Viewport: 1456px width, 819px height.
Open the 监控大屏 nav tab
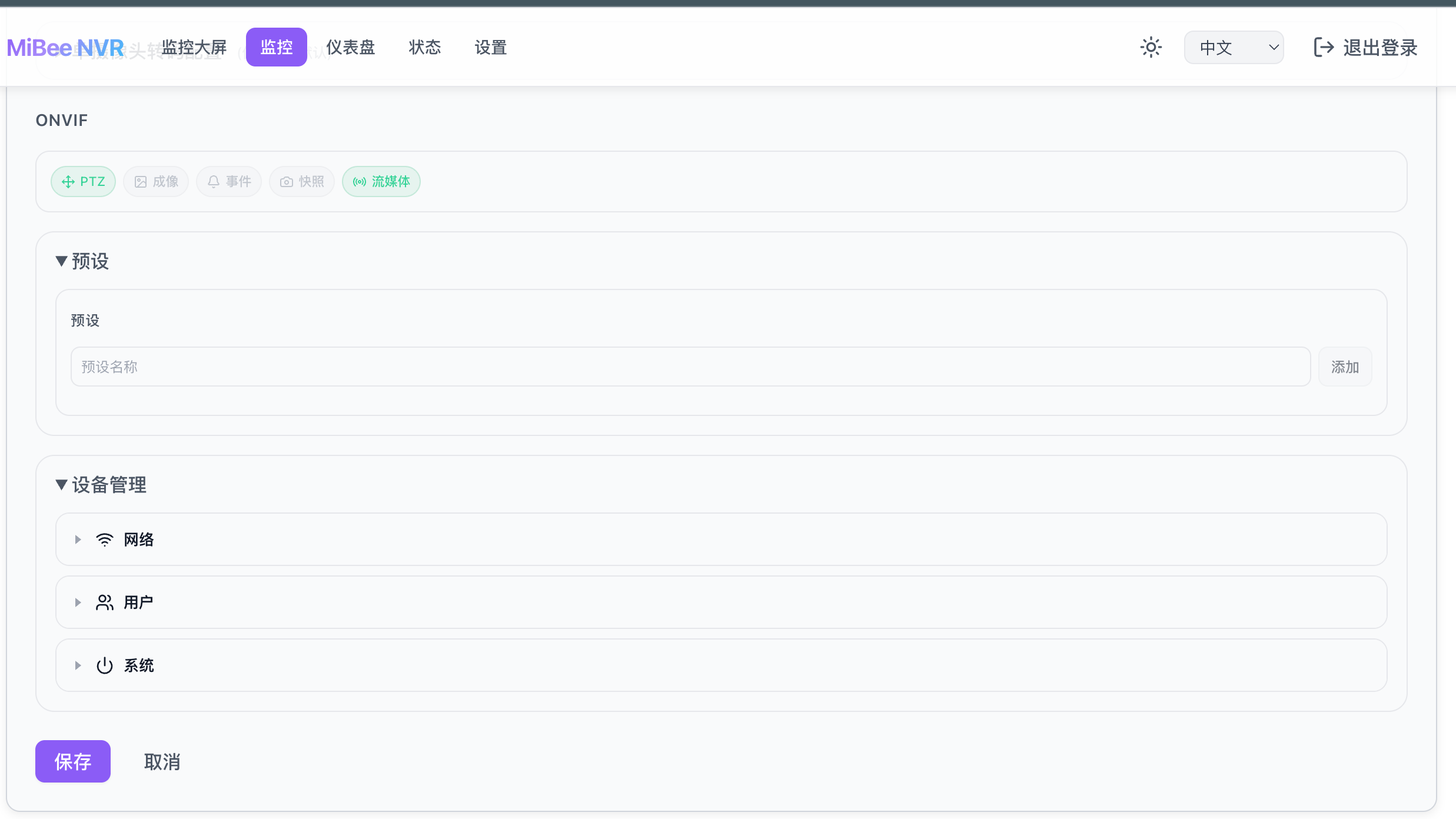tap(194, 47)
